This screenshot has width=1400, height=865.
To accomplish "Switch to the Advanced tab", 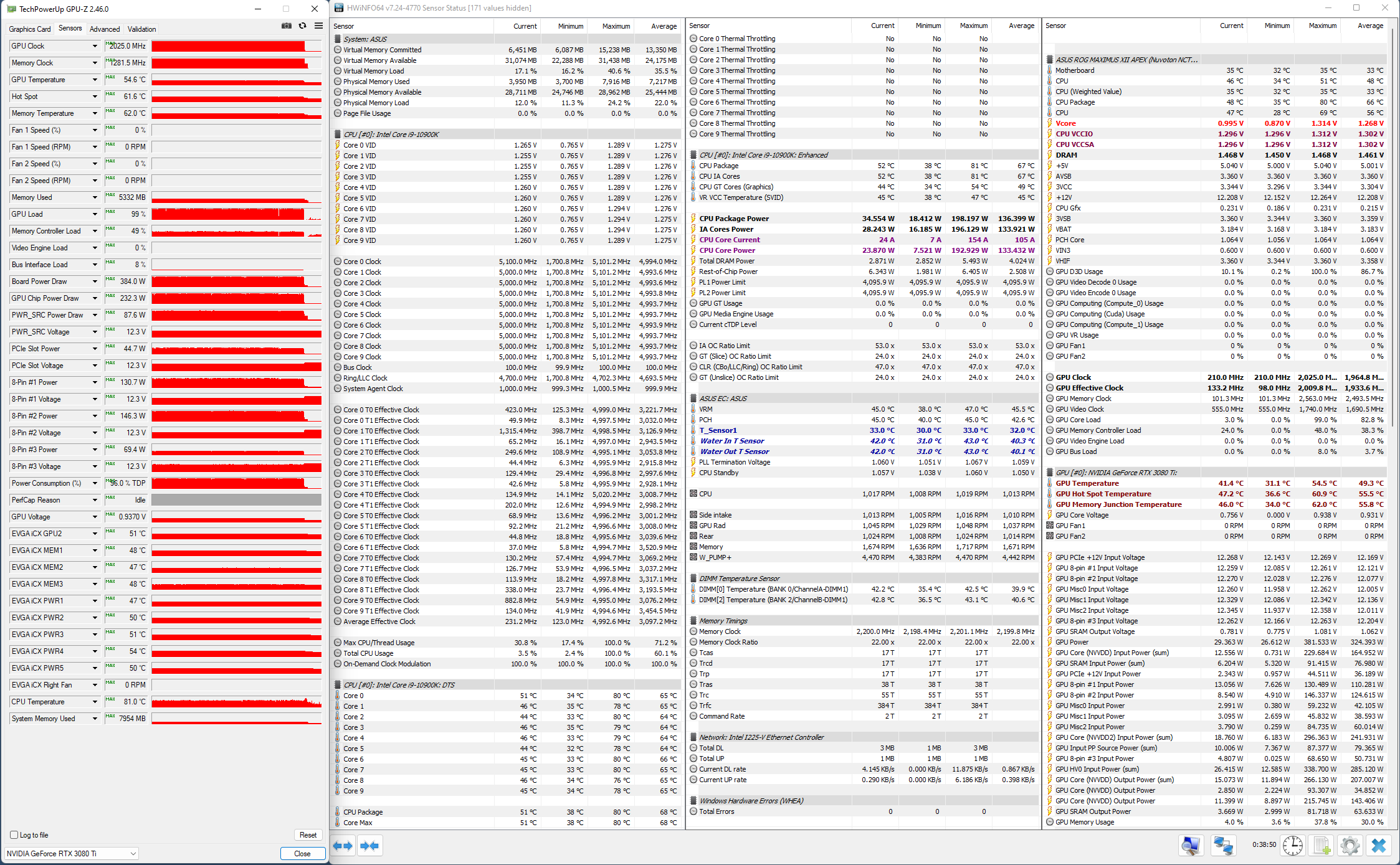I will [x=105, y=29].
